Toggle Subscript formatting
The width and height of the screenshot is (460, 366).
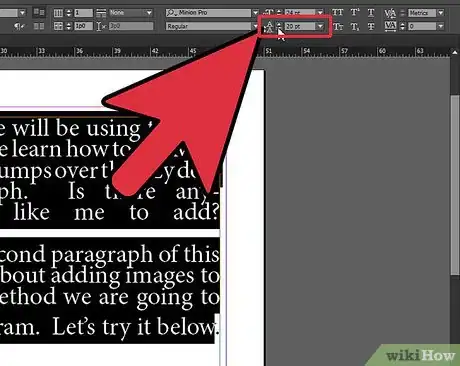(355, 26)
